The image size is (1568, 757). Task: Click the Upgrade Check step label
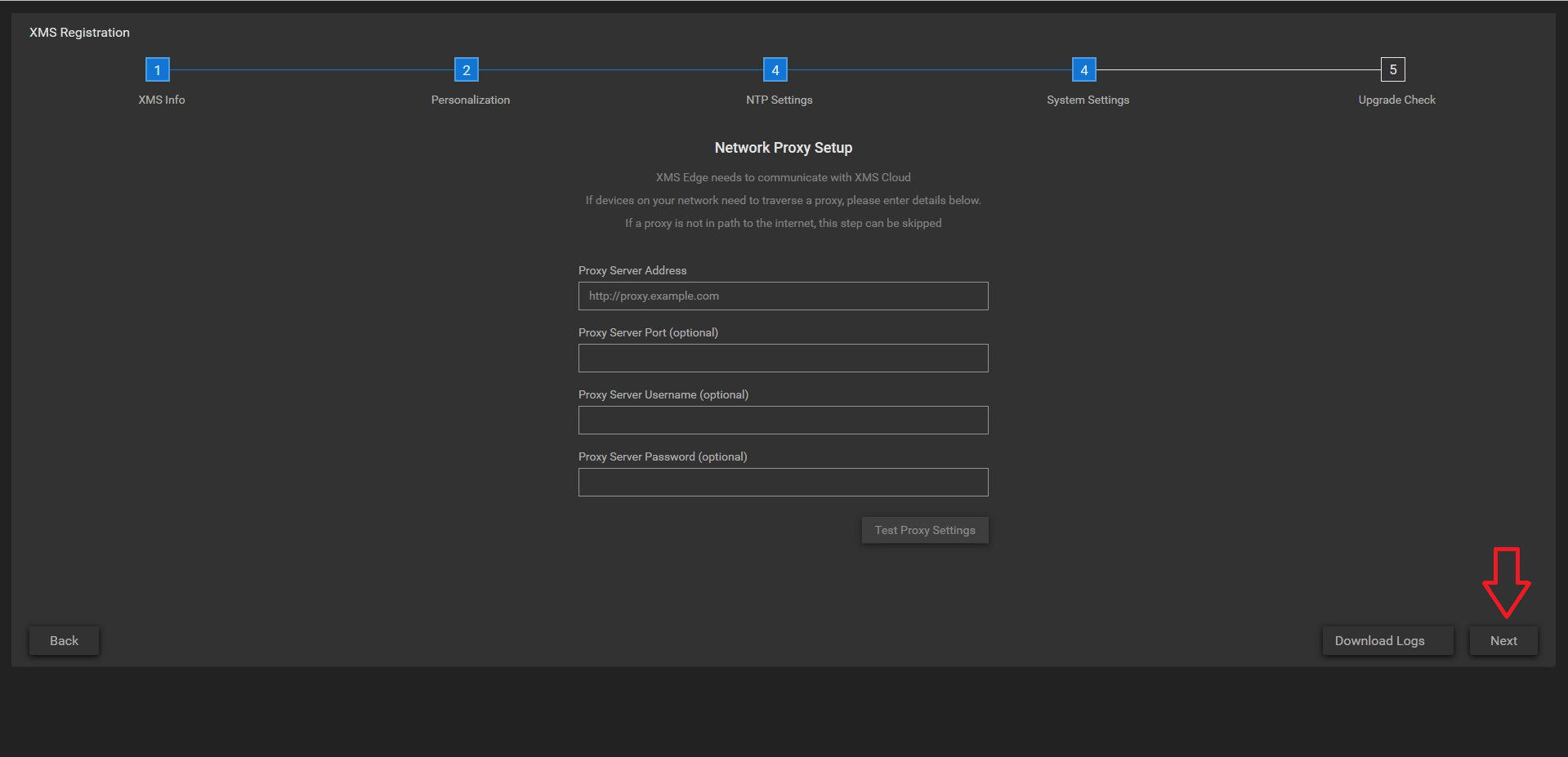(x=1397, y=100)
